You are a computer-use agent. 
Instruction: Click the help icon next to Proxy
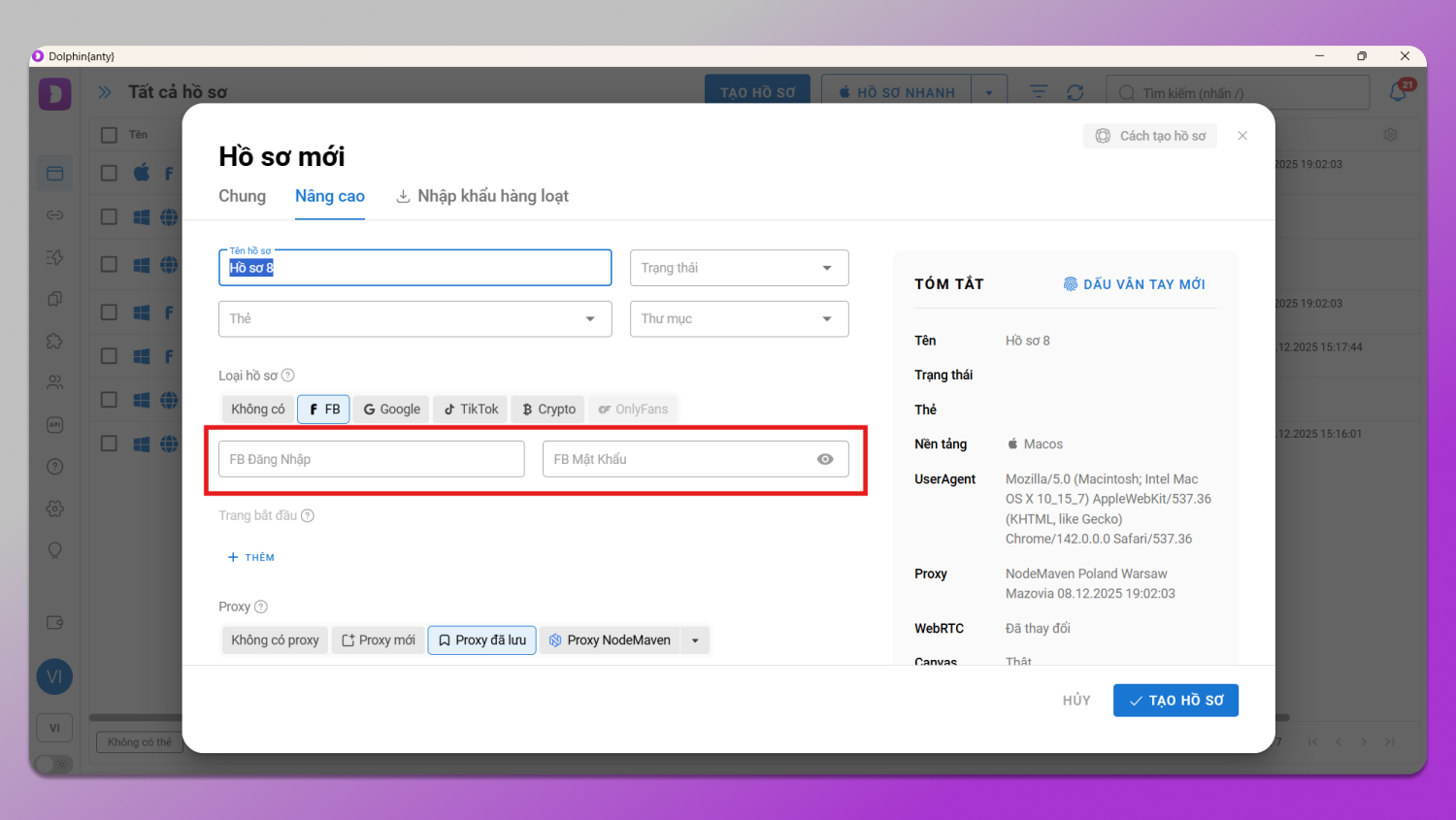[260, 607]
